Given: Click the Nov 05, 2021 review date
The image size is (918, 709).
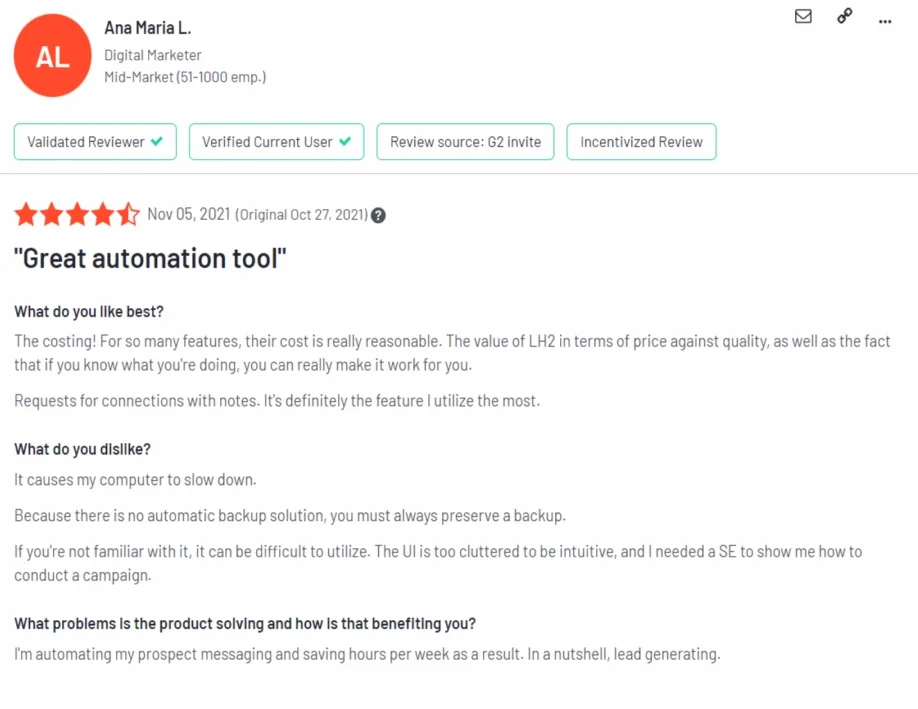Looking at the screenshot, I should [x=189, y=215].
